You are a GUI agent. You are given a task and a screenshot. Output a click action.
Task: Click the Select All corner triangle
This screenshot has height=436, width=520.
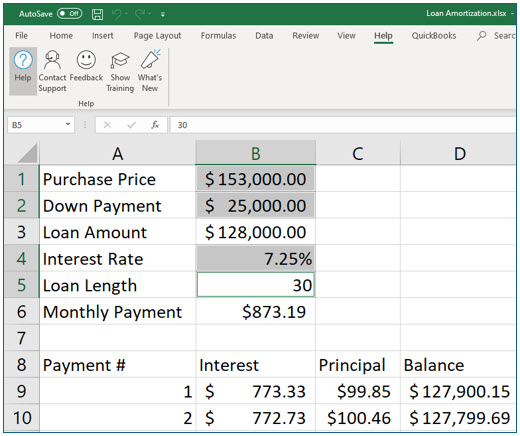[x=27, y=153]
